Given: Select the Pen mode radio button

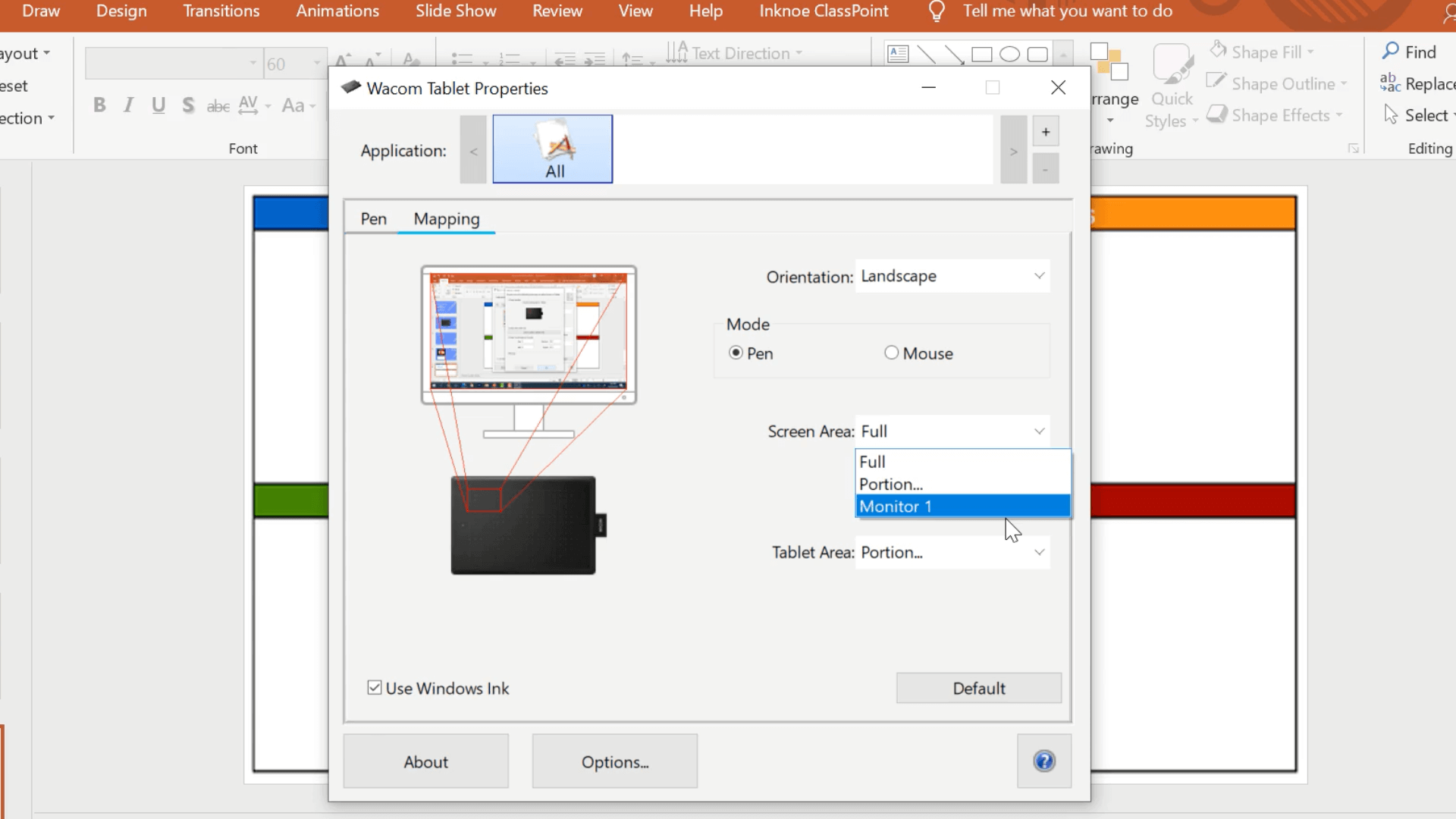Looking at the screenshot, I should (x=736, y=353).
